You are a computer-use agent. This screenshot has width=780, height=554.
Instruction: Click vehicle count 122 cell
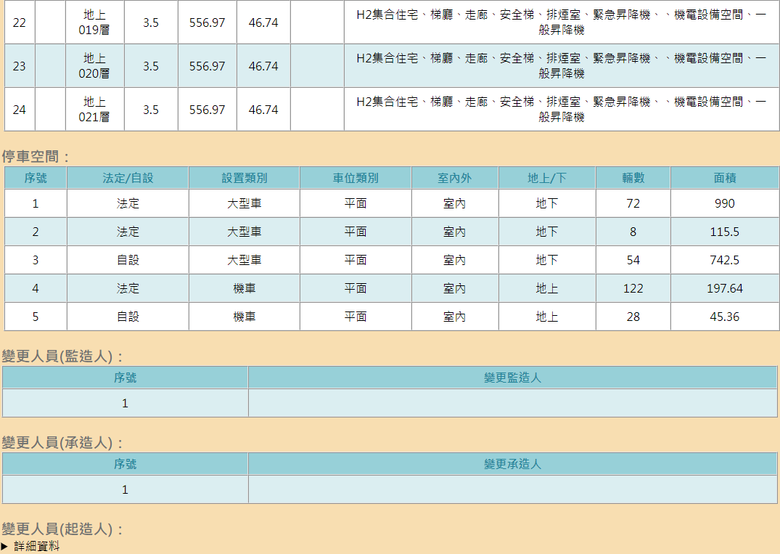[x=633, y=288]
